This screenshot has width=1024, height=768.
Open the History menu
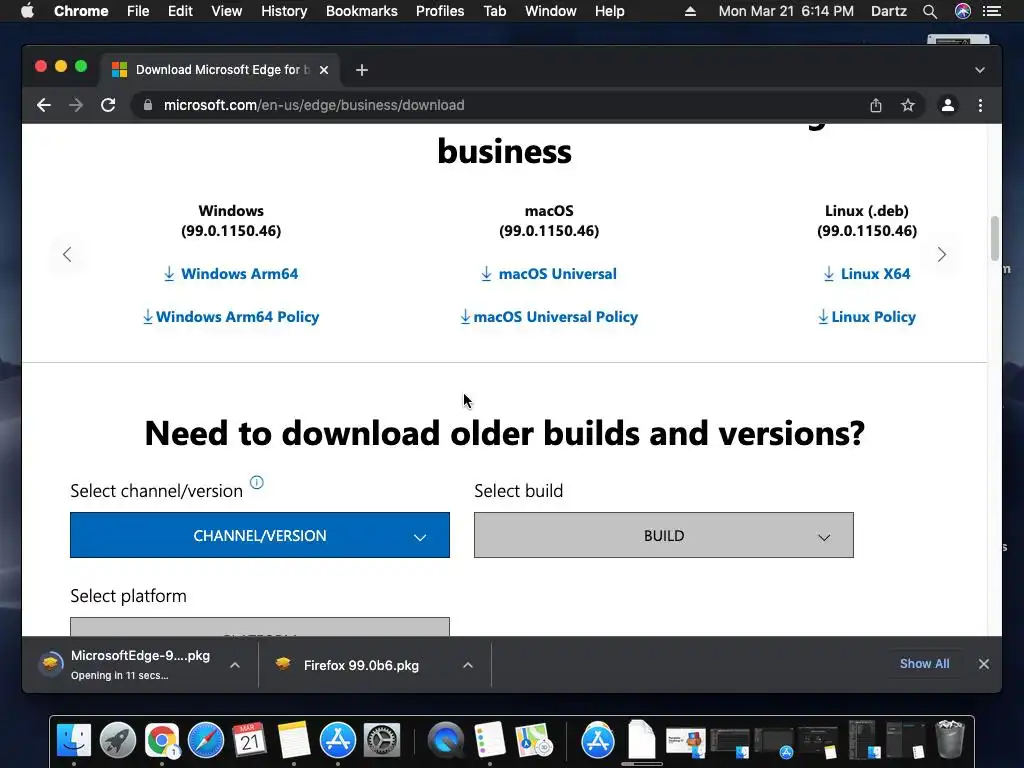coord(284,11)
